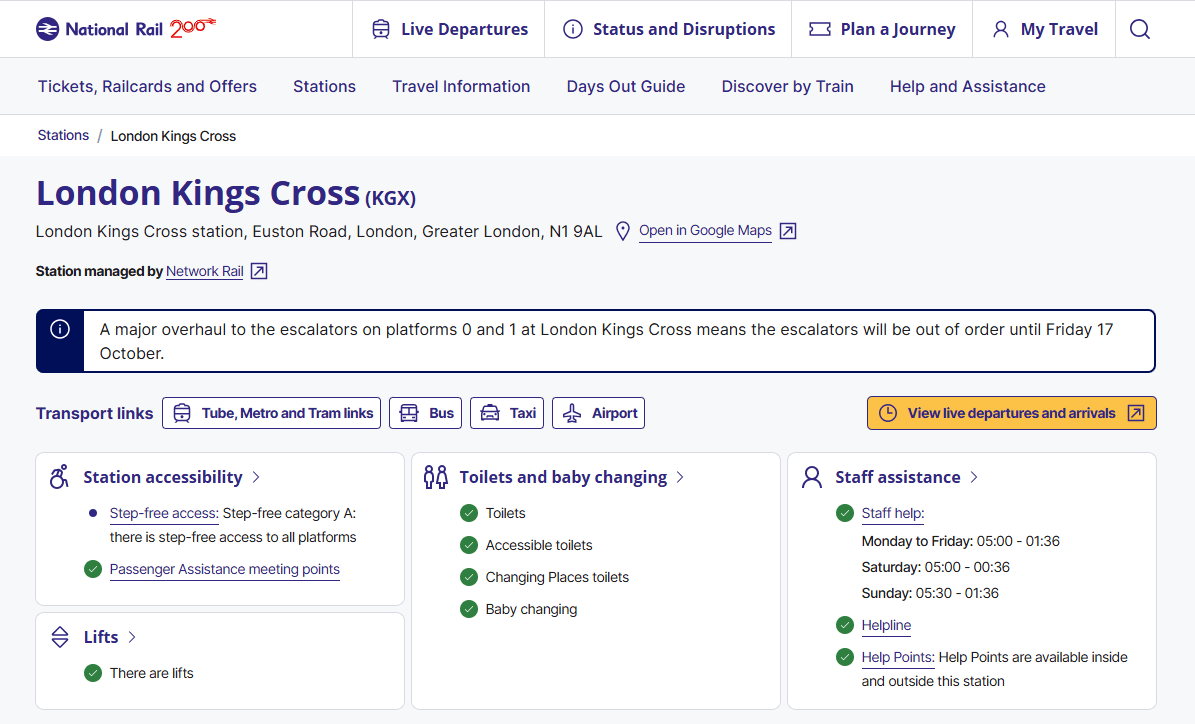
Task: Click the green tick beside There are lifts
Action: 93,673
